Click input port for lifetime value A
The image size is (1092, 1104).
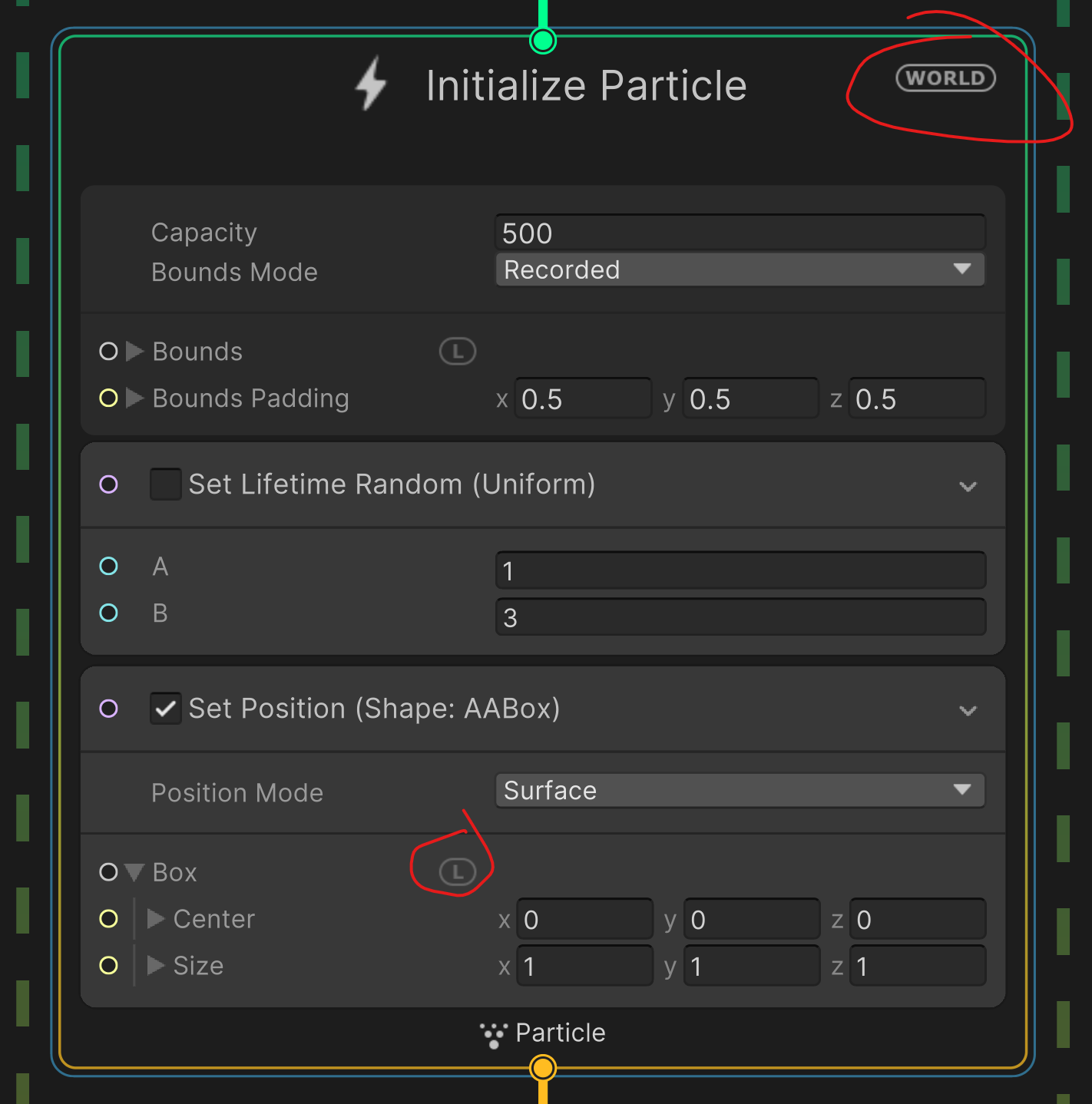tap(108, 567)
